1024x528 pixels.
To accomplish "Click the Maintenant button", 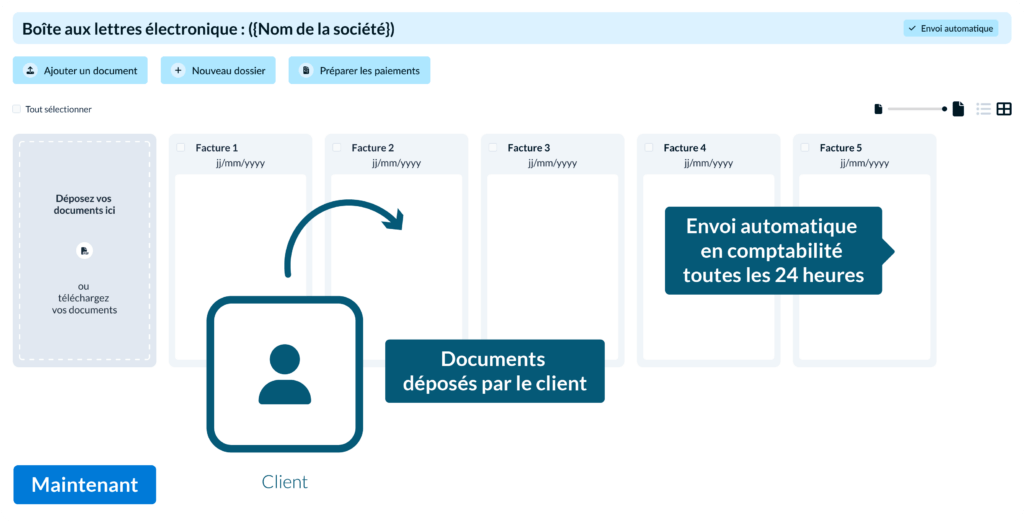I will [x=84, y=485].
